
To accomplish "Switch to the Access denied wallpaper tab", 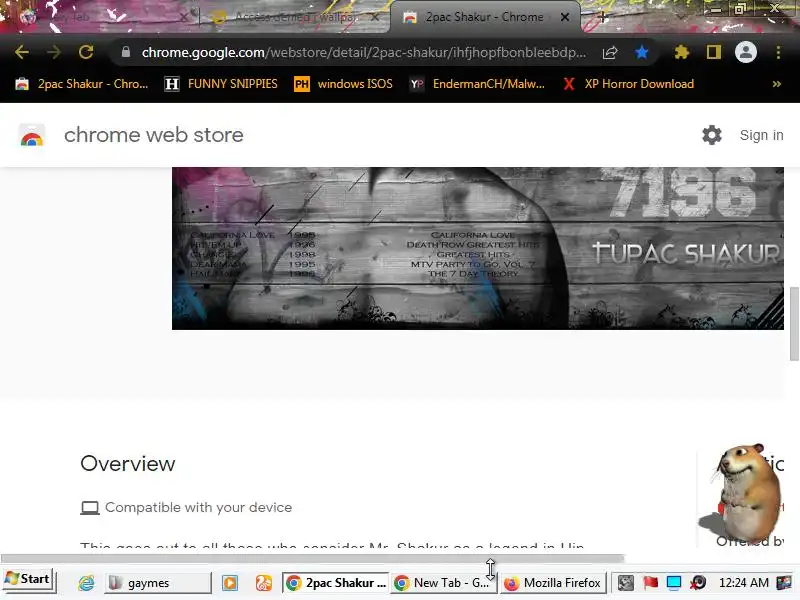I will (294, 17).
